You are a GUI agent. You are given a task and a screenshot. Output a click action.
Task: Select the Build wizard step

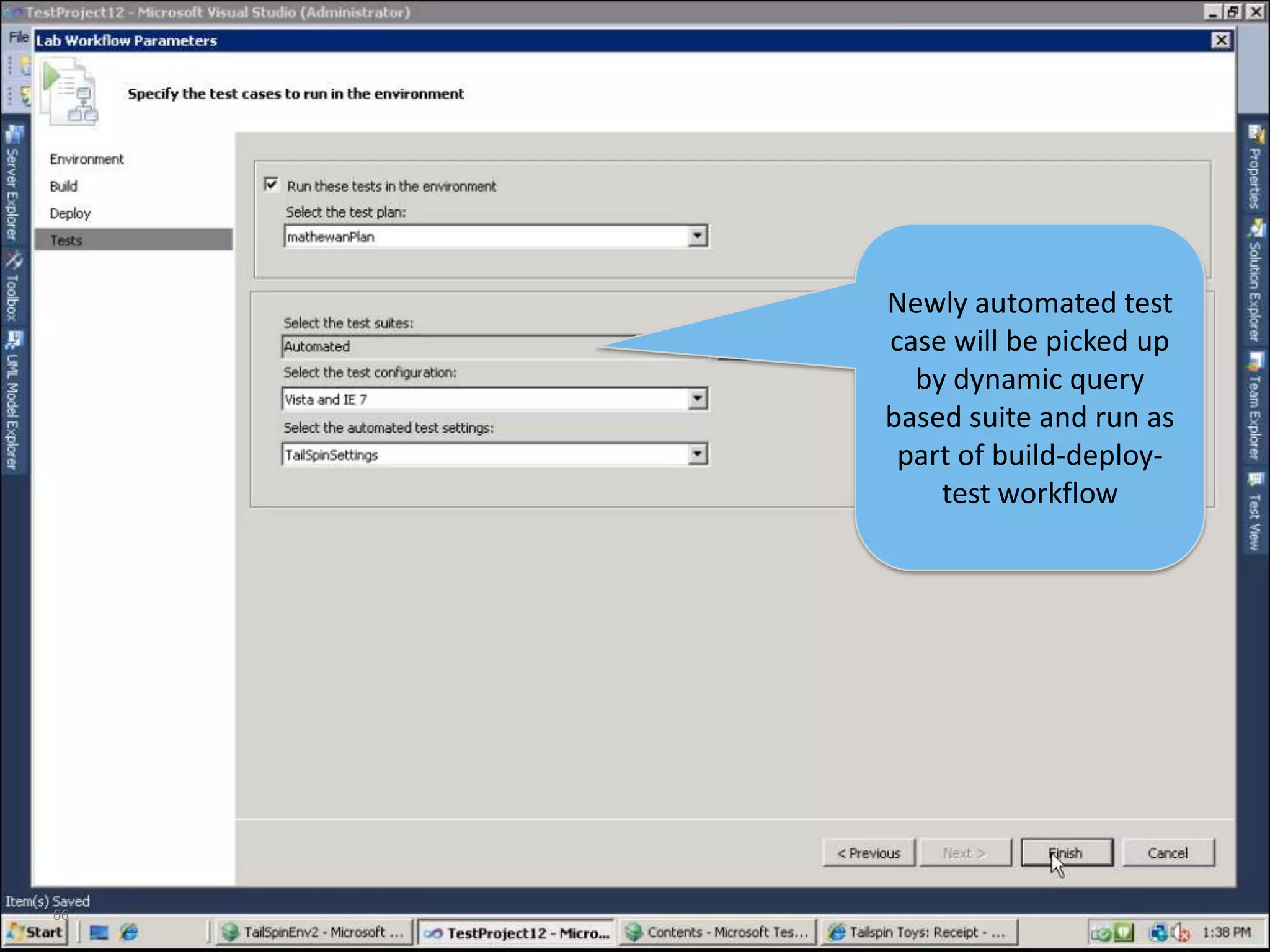click(x=64, y=186)
